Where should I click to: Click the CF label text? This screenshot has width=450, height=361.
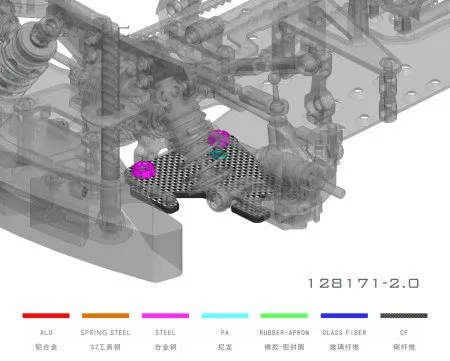click(404, 333)
